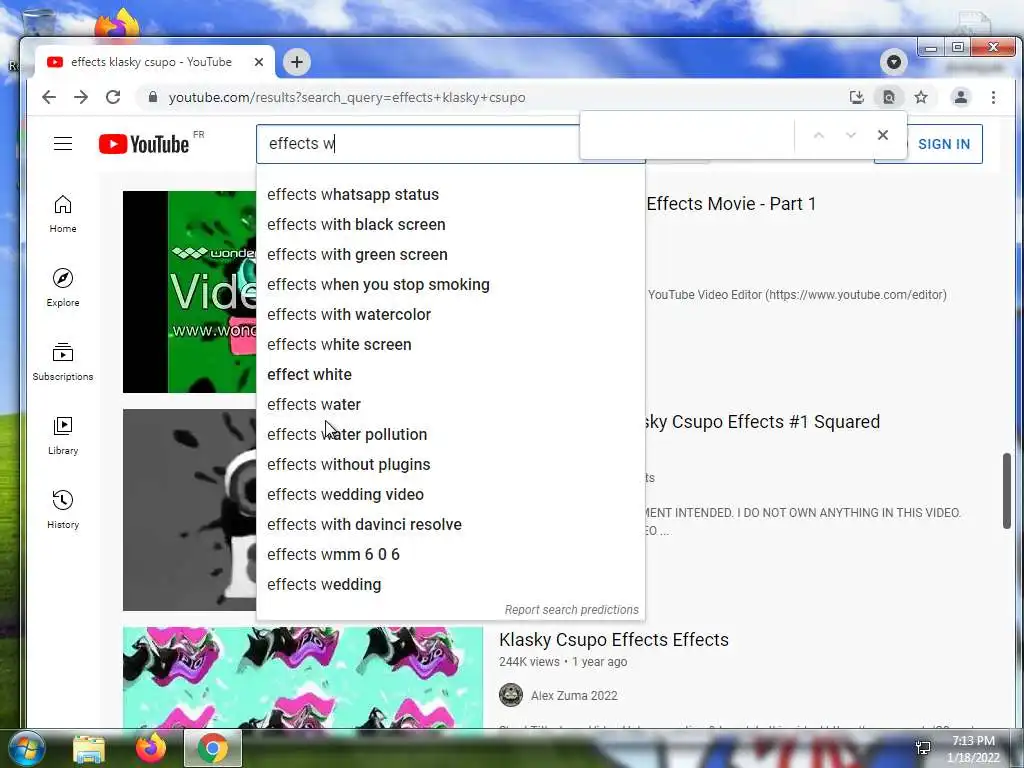Image resolution: width=1024 pixels, height=768 pixels.
Task: Select suggestion 'effects white screen'
Action: (x=451, y=345)
